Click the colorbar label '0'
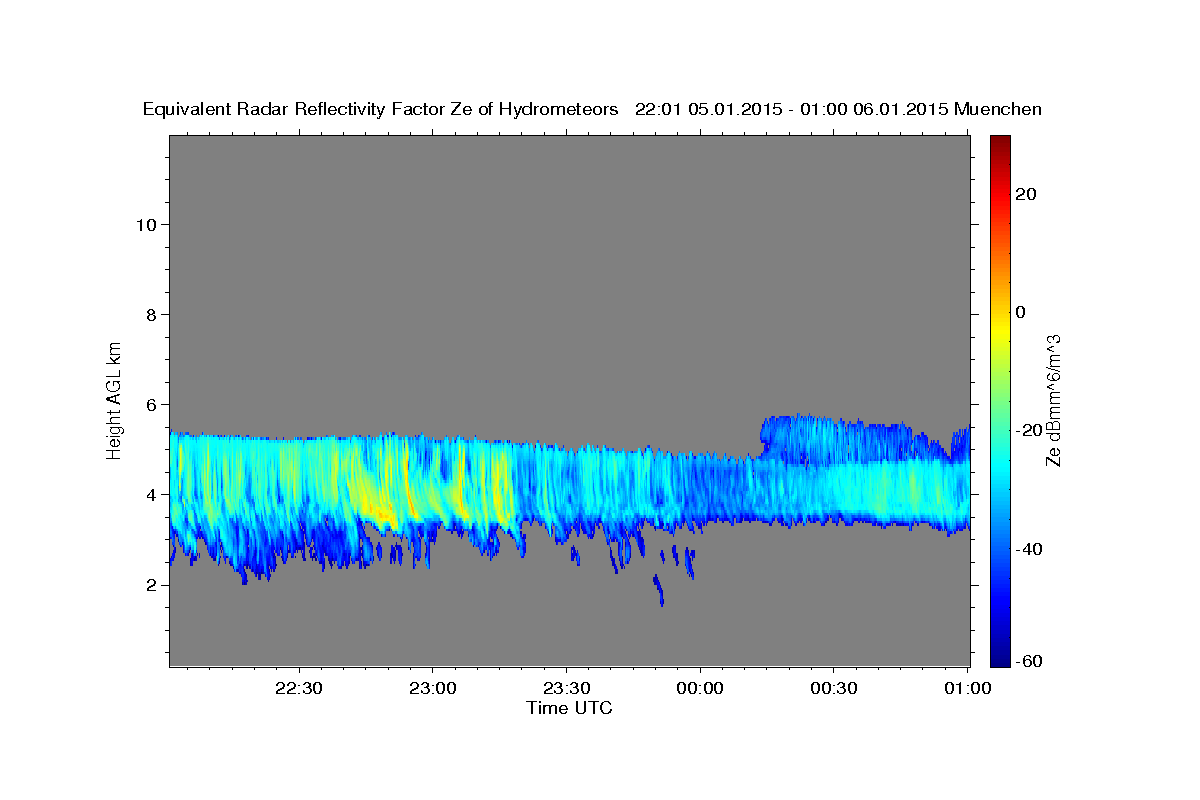The image size is (1200, 800). click(1022, 312)
